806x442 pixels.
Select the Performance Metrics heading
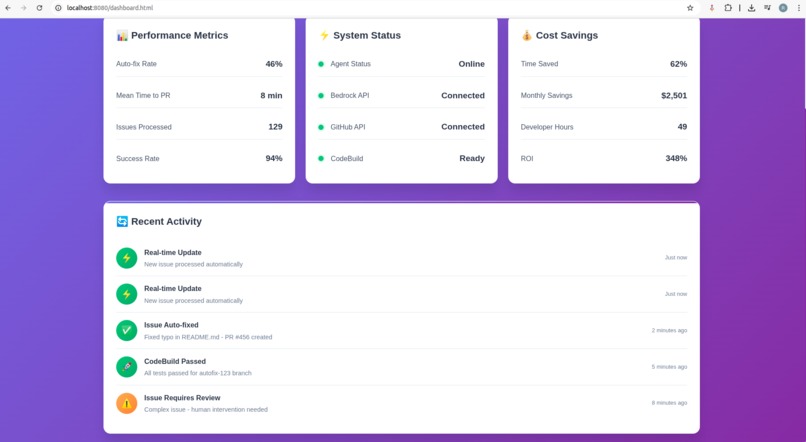tap(179, 35)
